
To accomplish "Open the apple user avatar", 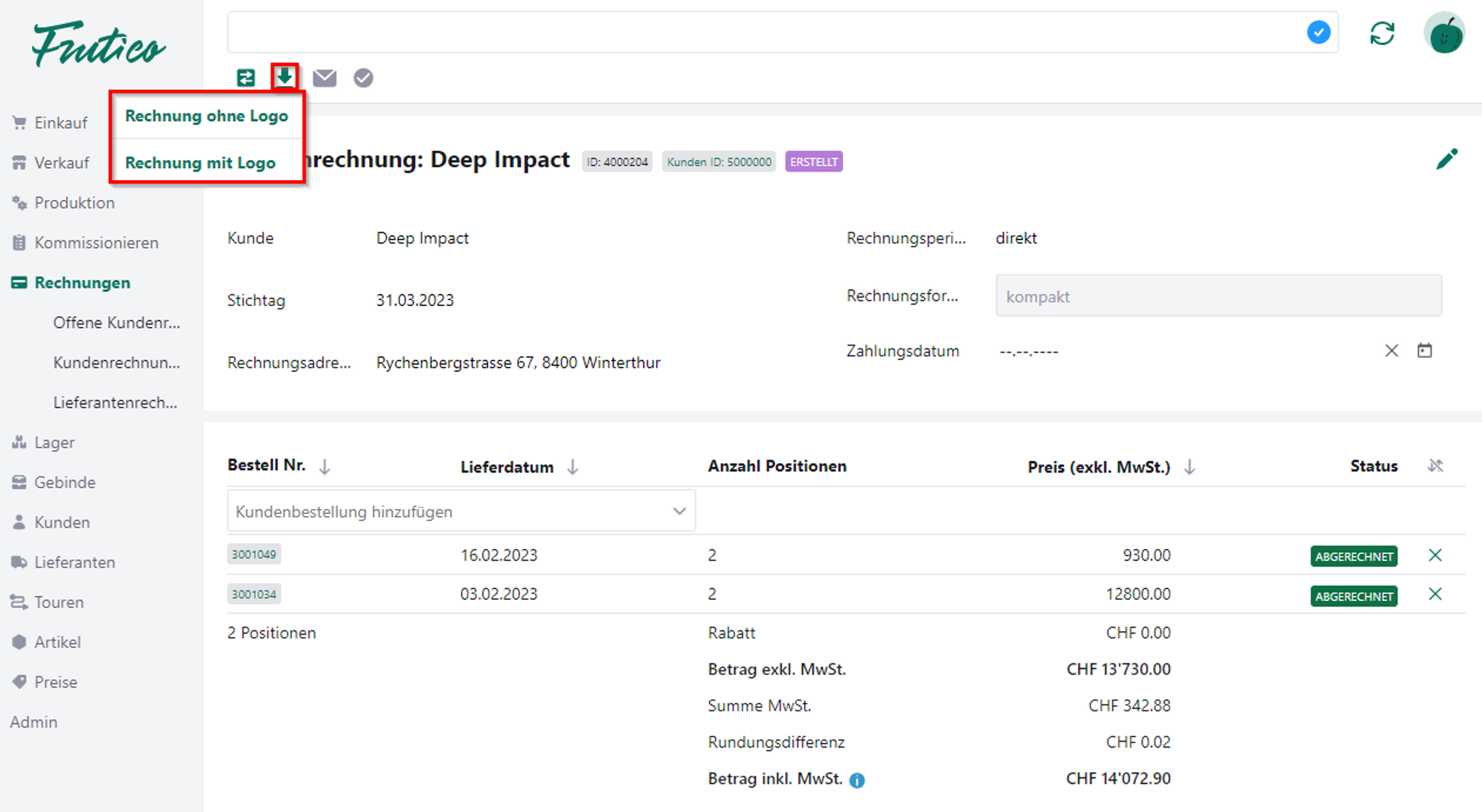I will coord(1444,33).
